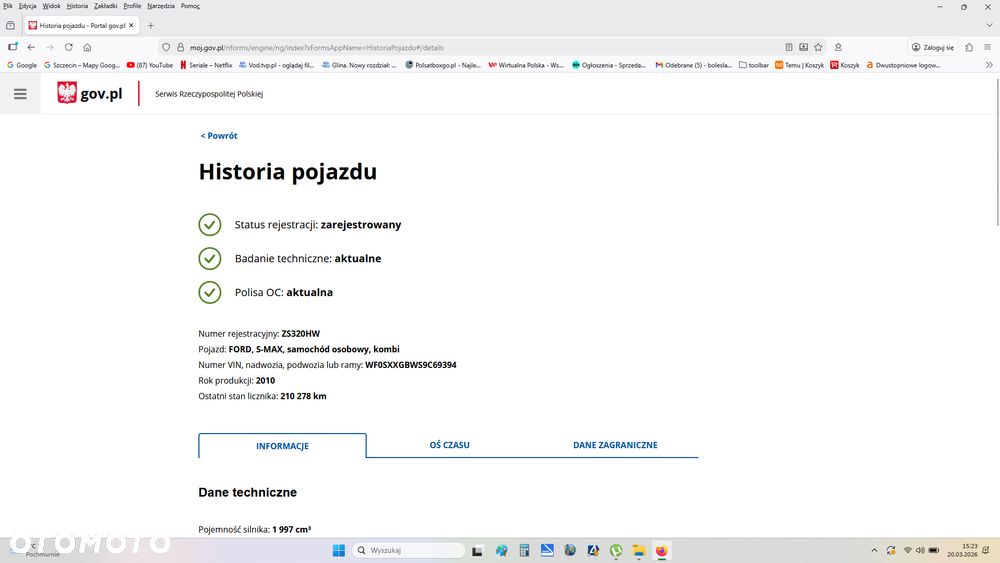Open the Temu Koszyk bookmark

click(x=799, y=65)
